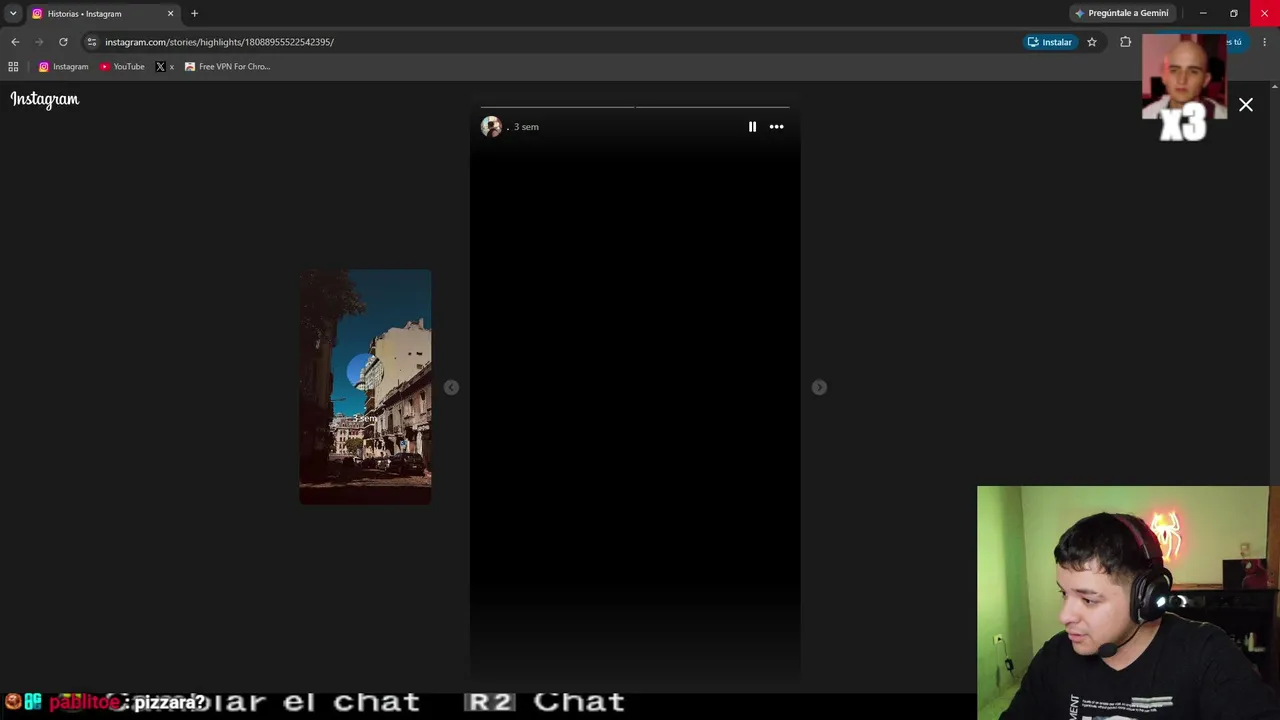Go to the previous story arrow
The width and height of the screenshot is (1280, 720).
(x=451, y=387)
